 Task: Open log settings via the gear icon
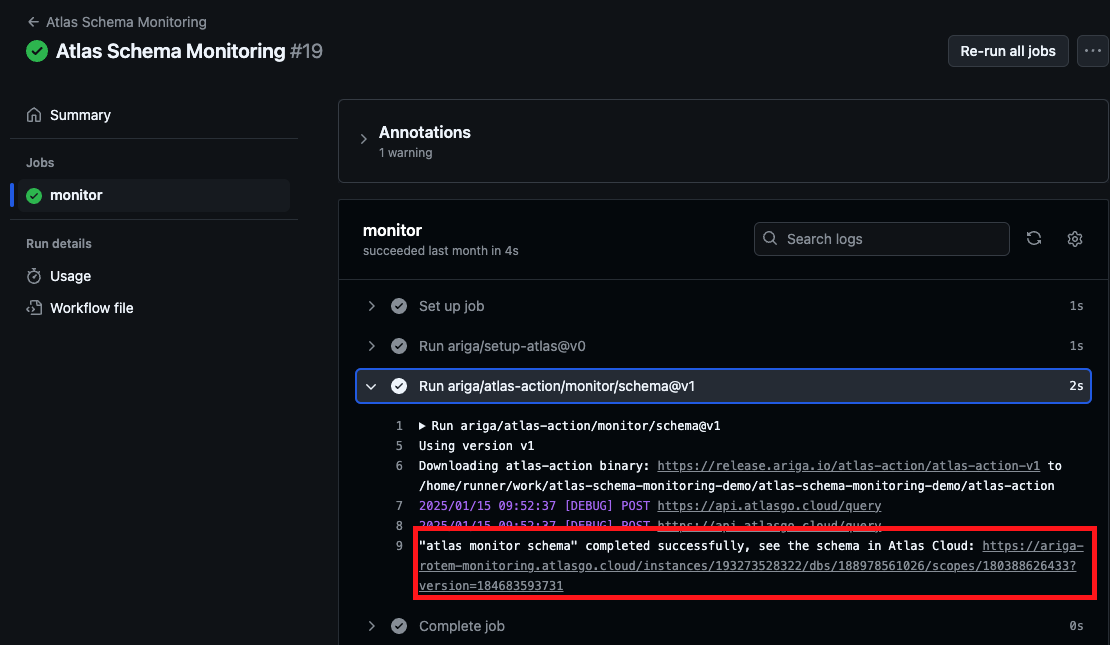click(x=1074, y=239)
